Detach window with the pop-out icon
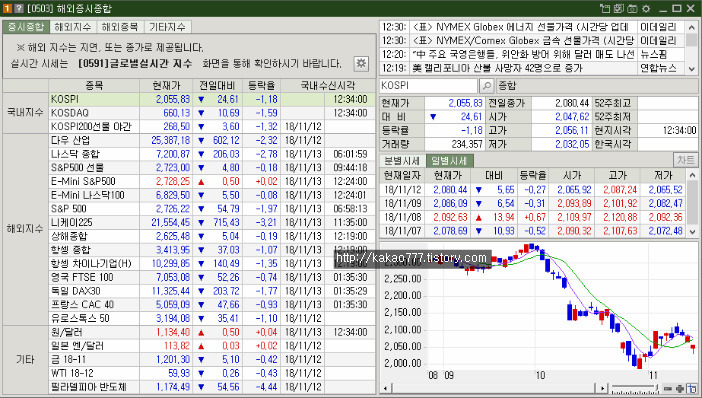The width and height of the screenshot is (702, 398). [x=605, y=9]
